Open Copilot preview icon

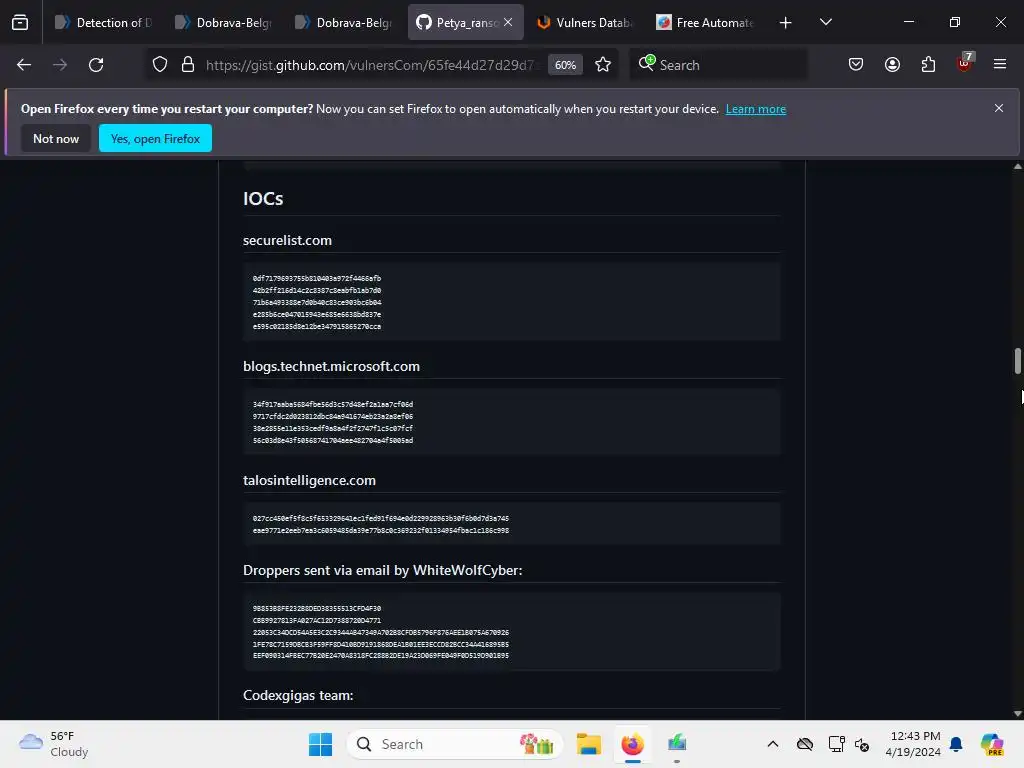tap(992, 744)
